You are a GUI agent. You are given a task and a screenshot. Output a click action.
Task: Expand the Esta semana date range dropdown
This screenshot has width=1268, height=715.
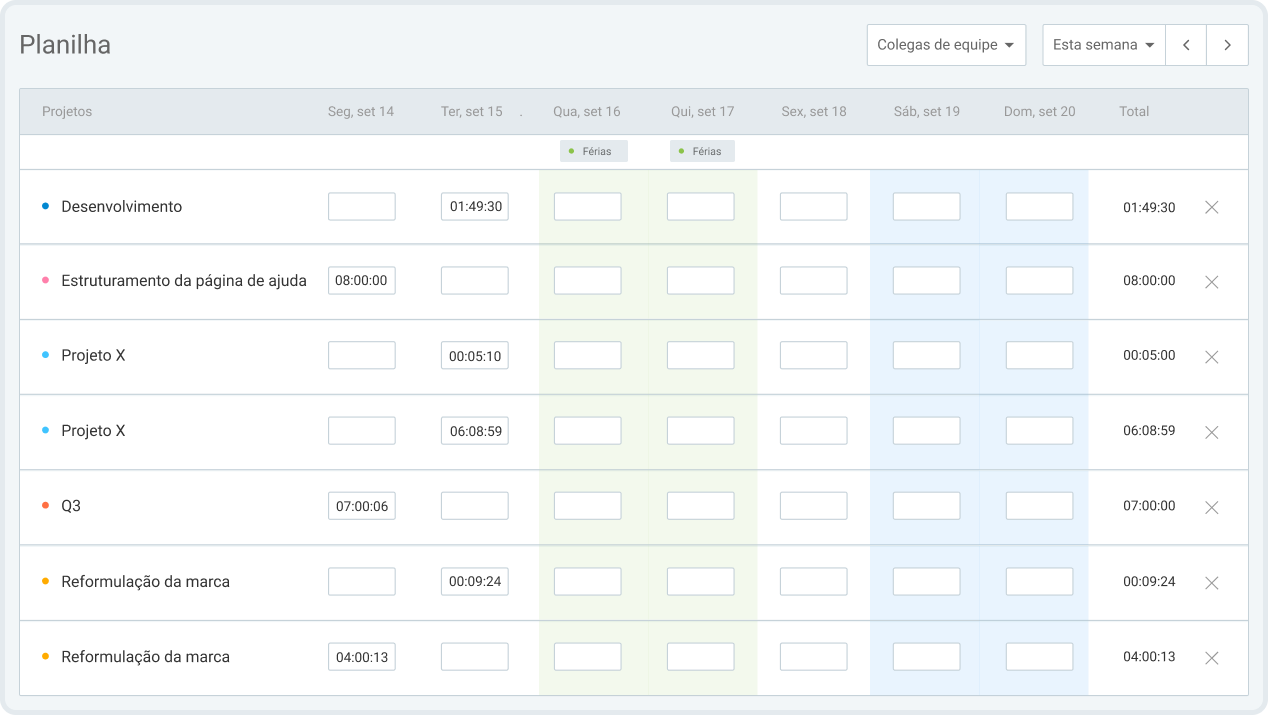click(1103, 45)
